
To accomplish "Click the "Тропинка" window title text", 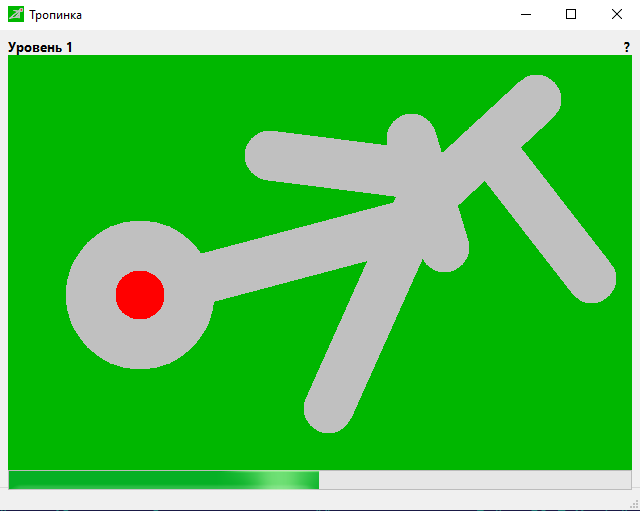I will coord(56,15).
